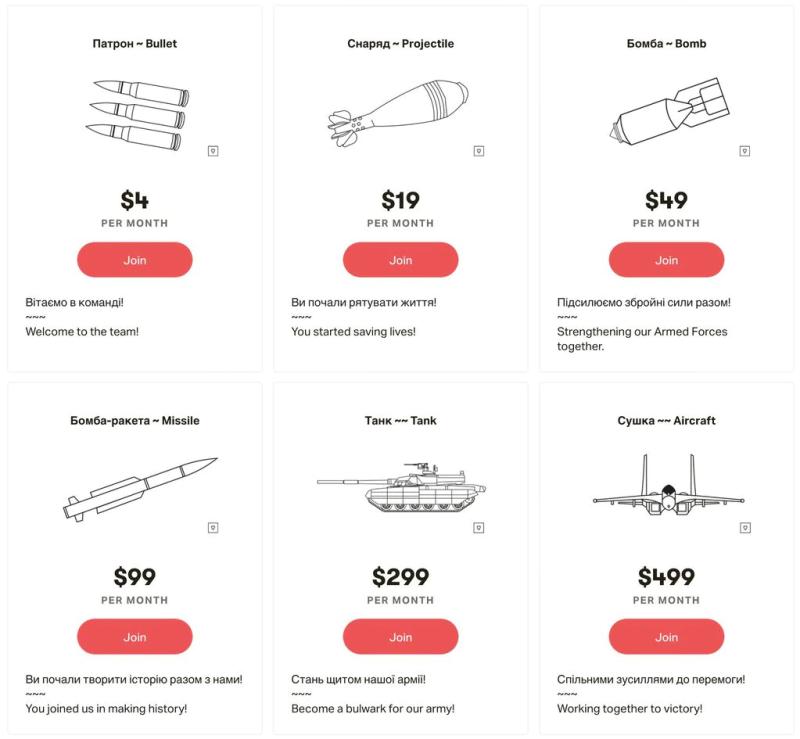Click the small badge icon on the Projectile card

coord(479,151)
